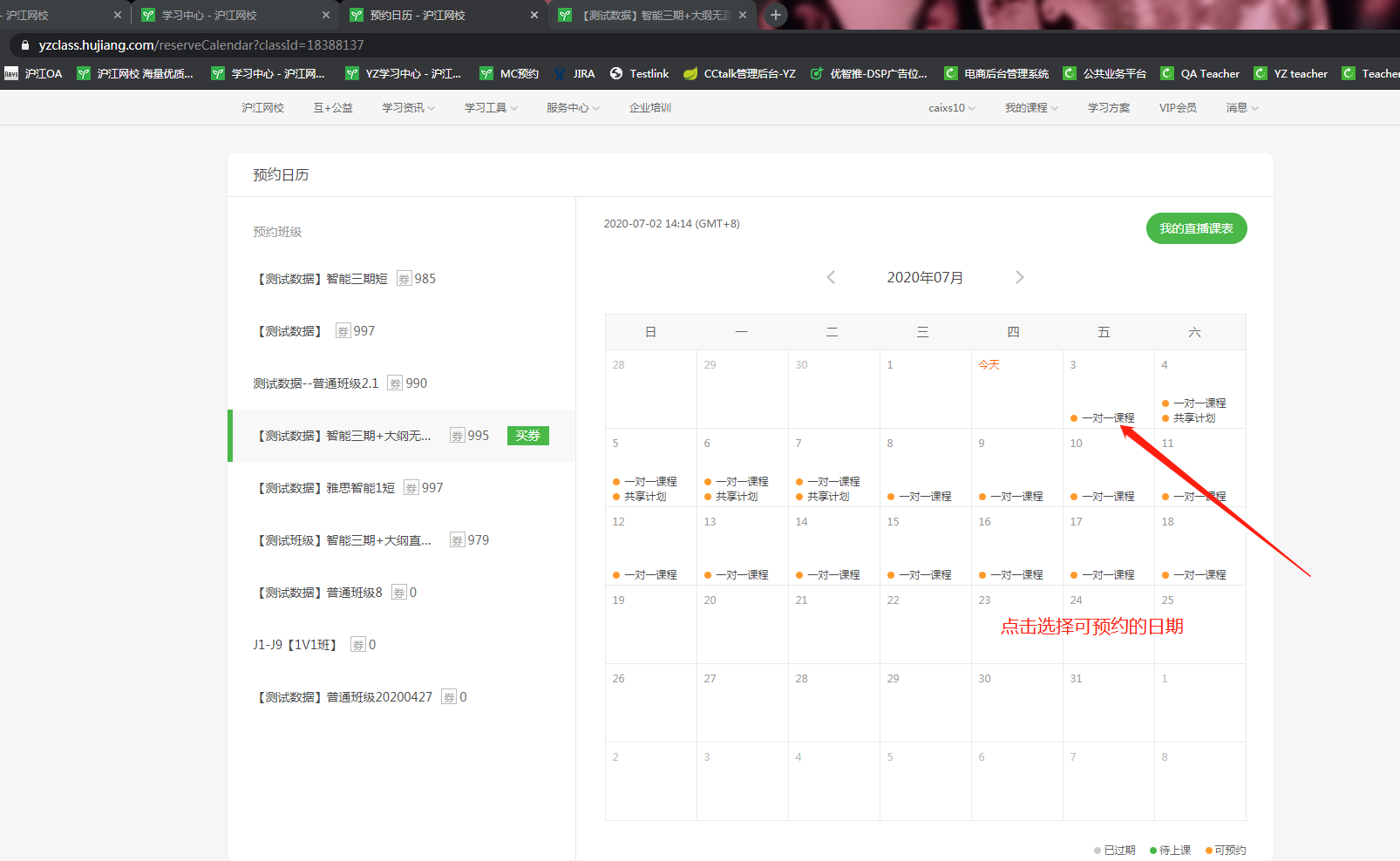Click the green 买券 button

click(x=527, y=436)
